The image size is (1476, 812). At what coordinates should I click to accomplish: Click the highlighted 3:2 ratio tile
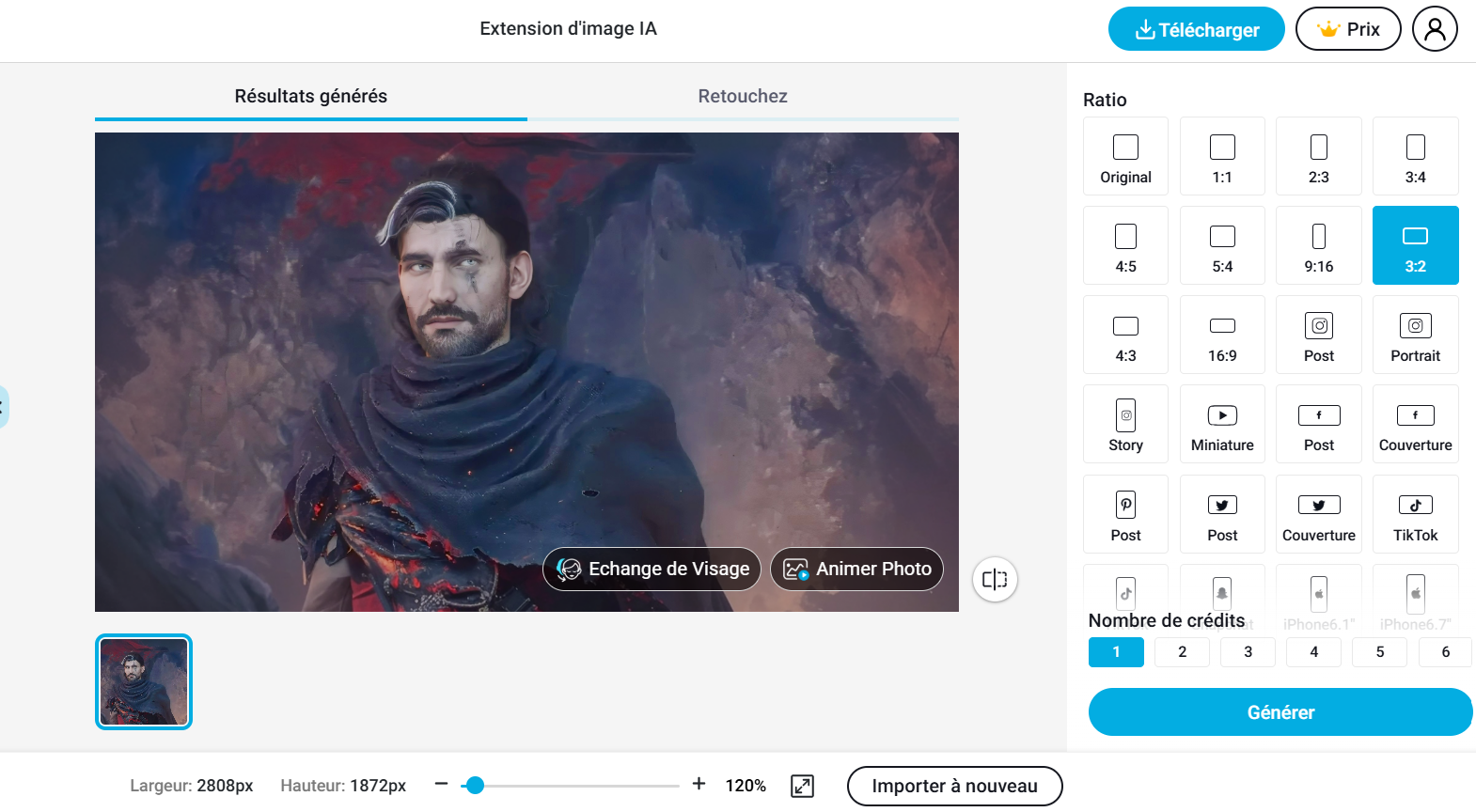[x=1416, y=245]
